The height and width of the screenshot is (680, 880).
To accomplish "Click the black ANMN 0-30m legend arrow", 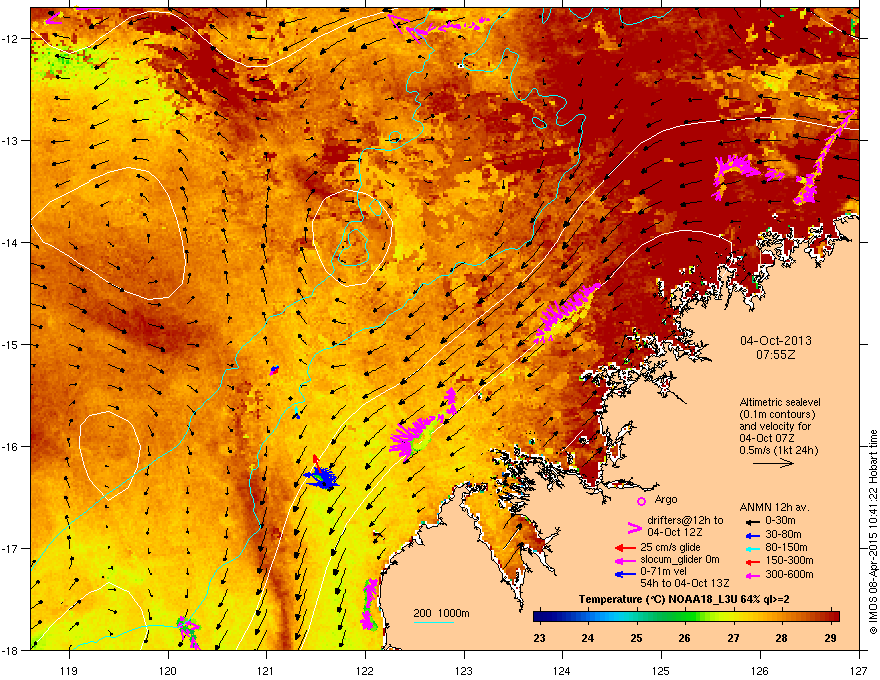I will pos(752,521).
